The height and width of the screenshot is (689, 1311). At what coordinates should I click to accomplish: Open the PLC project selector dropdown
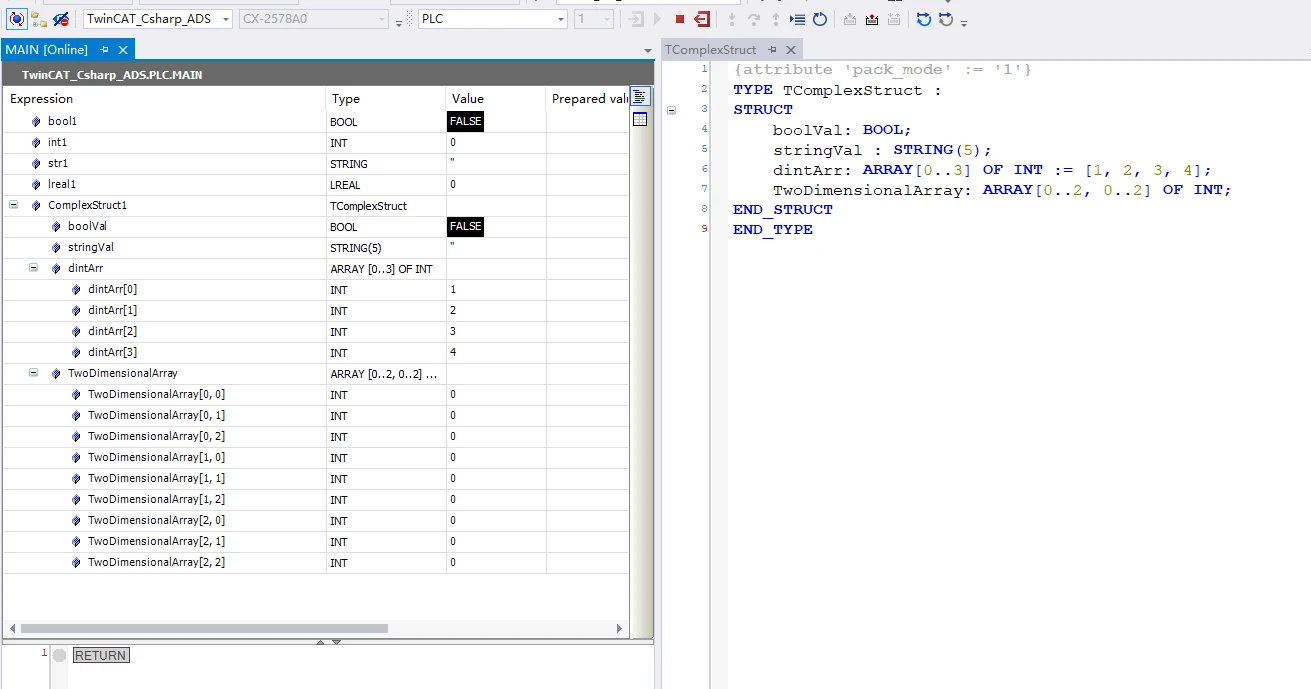560,19
